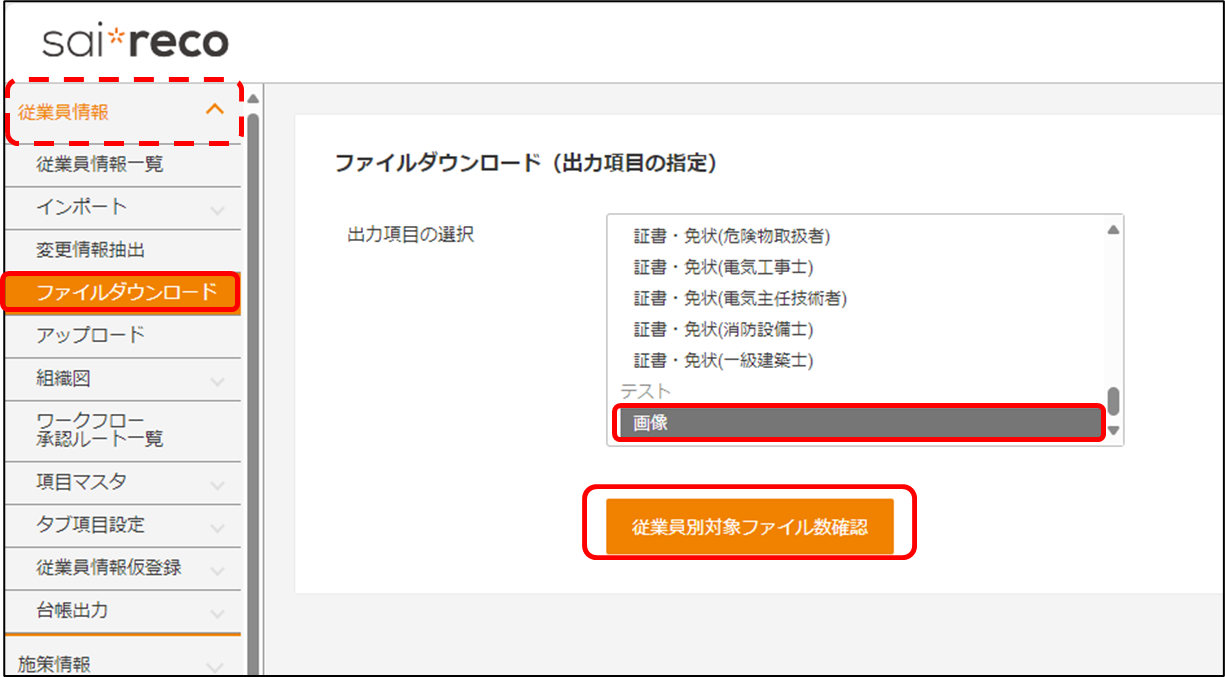Open ワークフロー承認ルート一覧 in the sidebar

pos(100,429)
